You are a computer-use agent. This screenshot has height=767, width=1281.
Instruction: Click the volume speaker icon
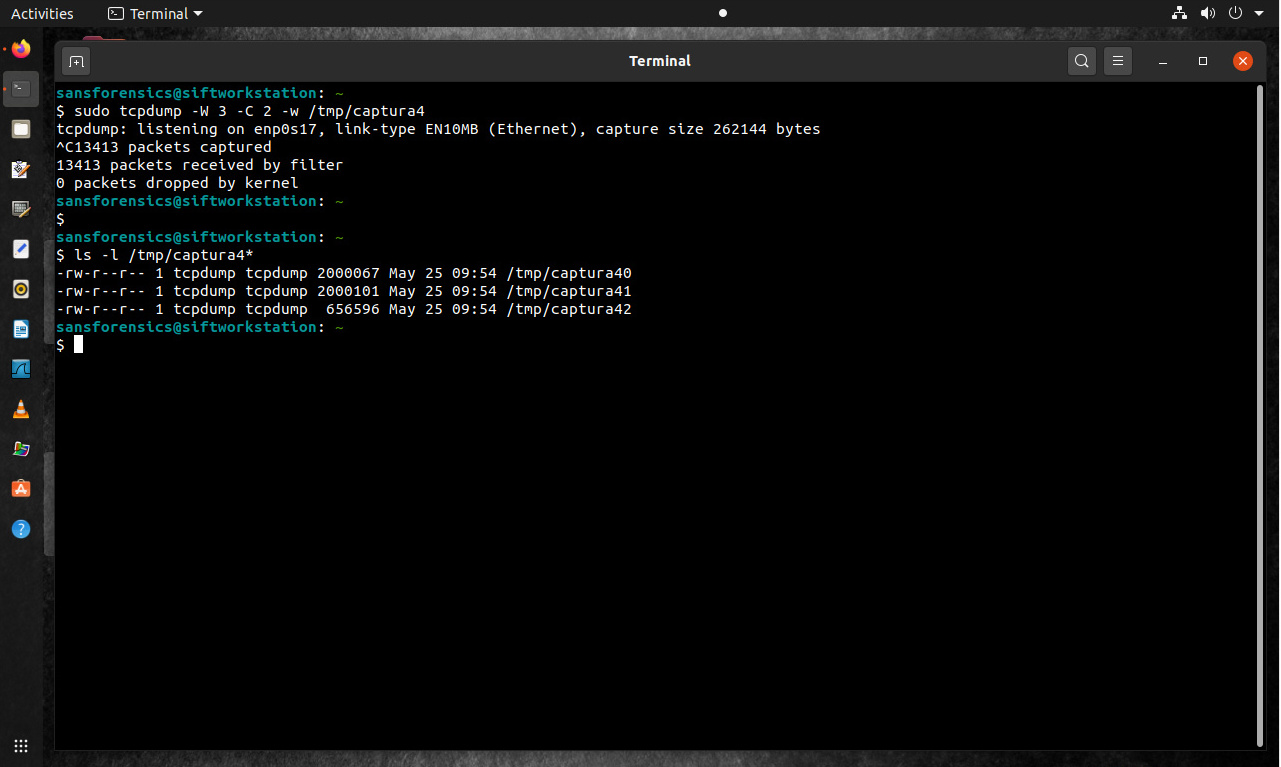pyautogui.click(x=1207, y=13)
